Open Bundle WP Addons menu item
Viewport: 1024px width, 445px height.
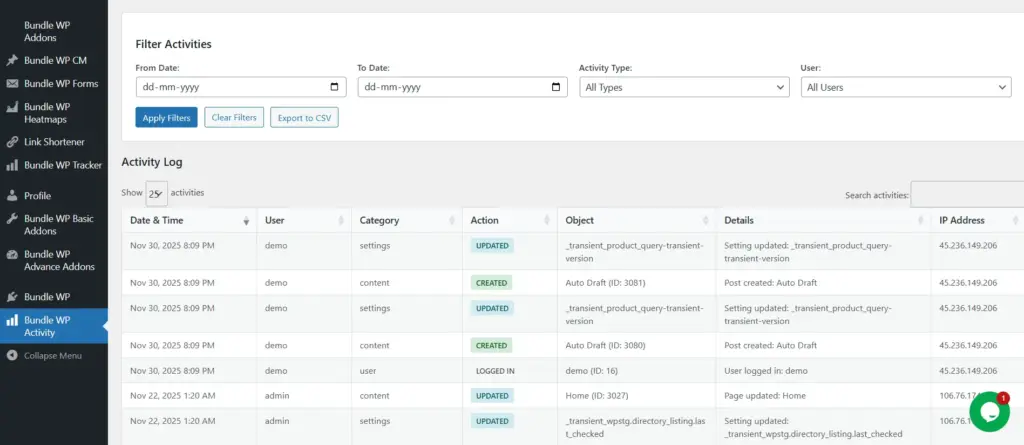click(54, 31)
